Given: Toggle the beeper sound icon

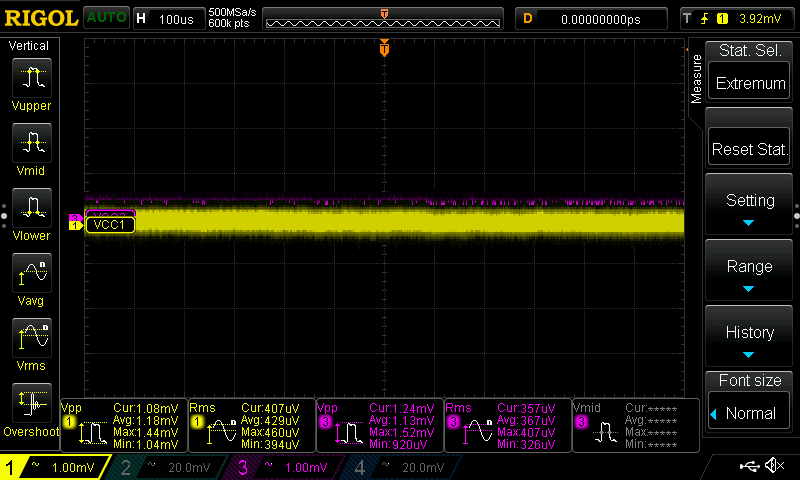Looking at the screenshot, I should [x=774, y=466].
